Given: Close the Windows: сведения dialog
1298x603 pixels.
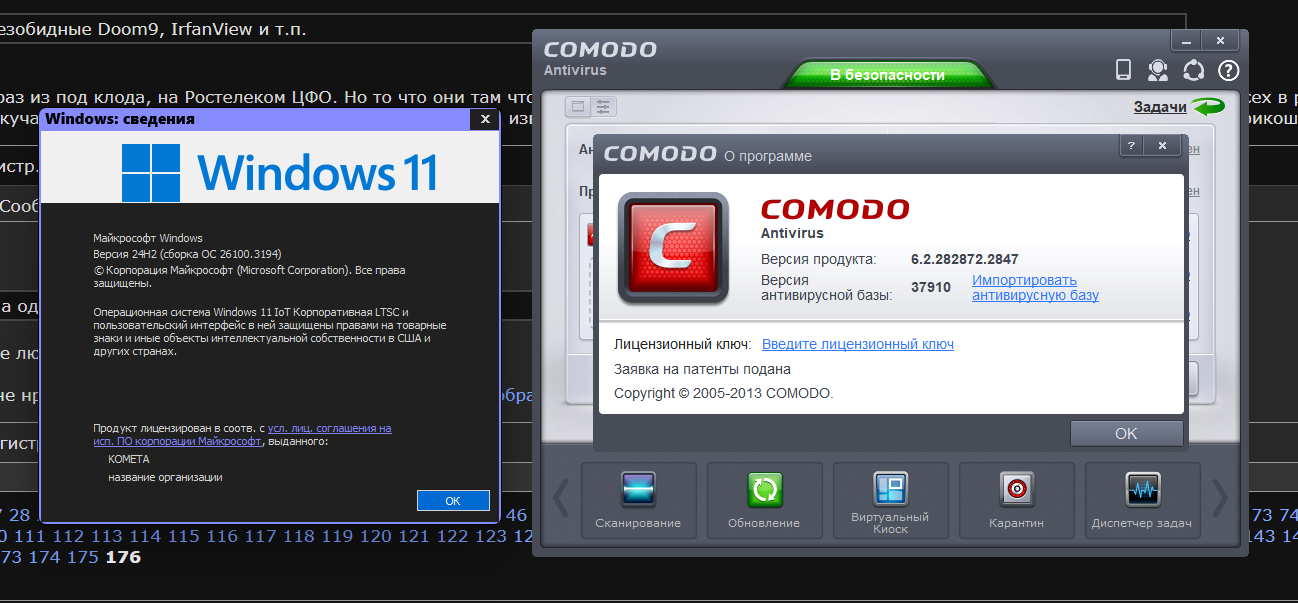Looking at the screenshot, I should click(x=485, y=119).
